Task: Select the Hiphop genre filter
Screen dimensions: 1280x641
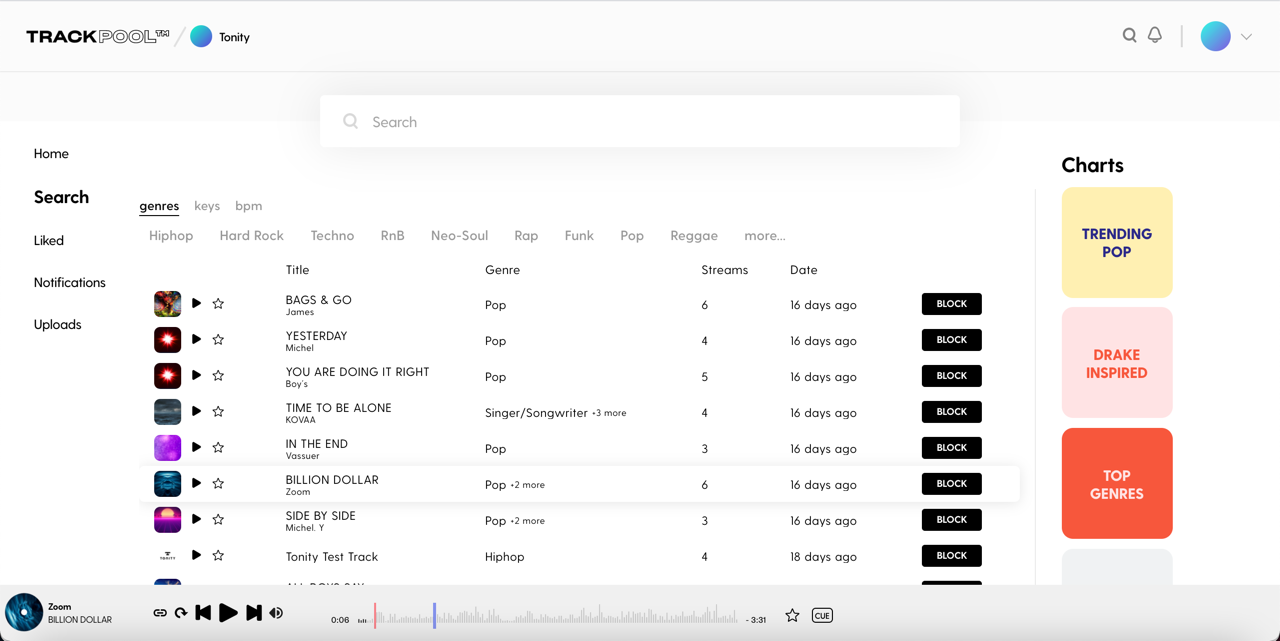Action: [171, 235]
